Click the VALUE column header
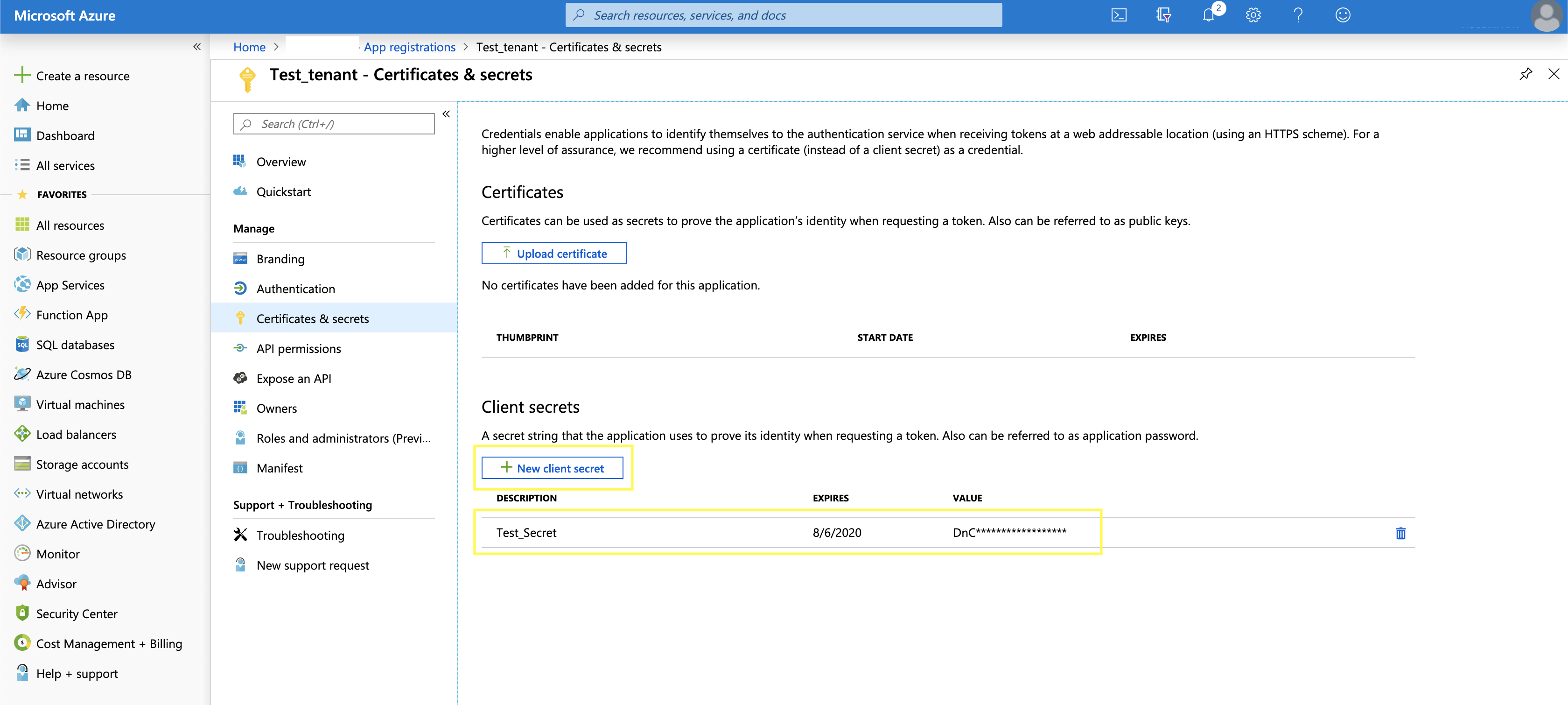The height and width of the screenshot is (705, 1568). pos(967,498)
